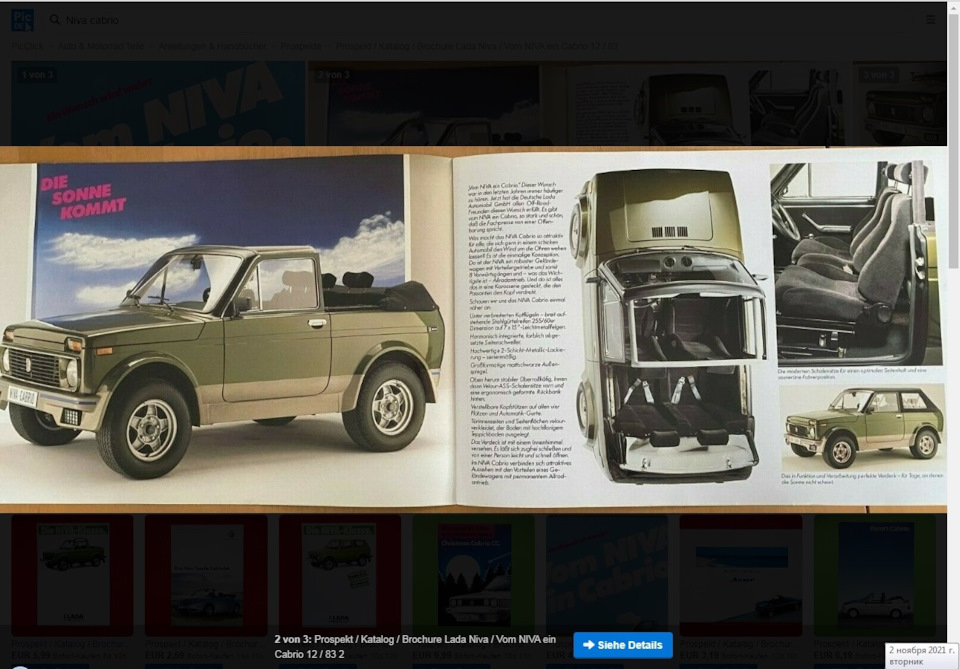
Task: Open the 'Anleitungen & Handbücher' breadcrumb
Action: pyautogui.click(x=212, y=46)
